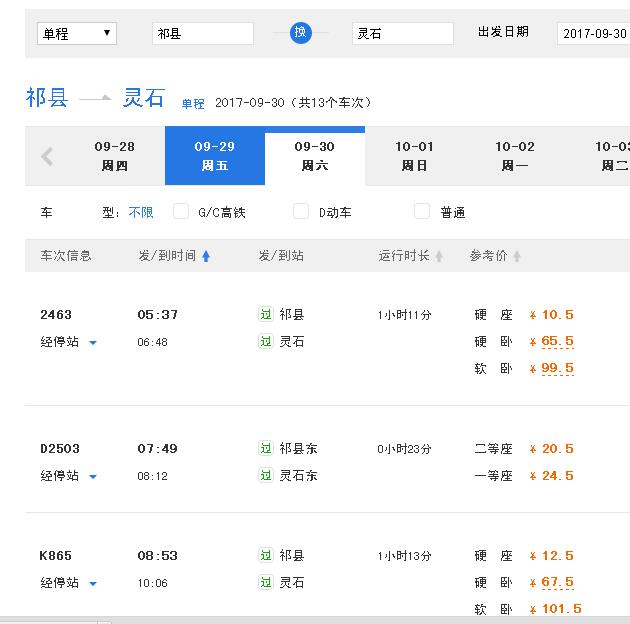Click the previous dates left arrow
The width and height of the screenshot is (630, 624).
click(x=47, y=156)
